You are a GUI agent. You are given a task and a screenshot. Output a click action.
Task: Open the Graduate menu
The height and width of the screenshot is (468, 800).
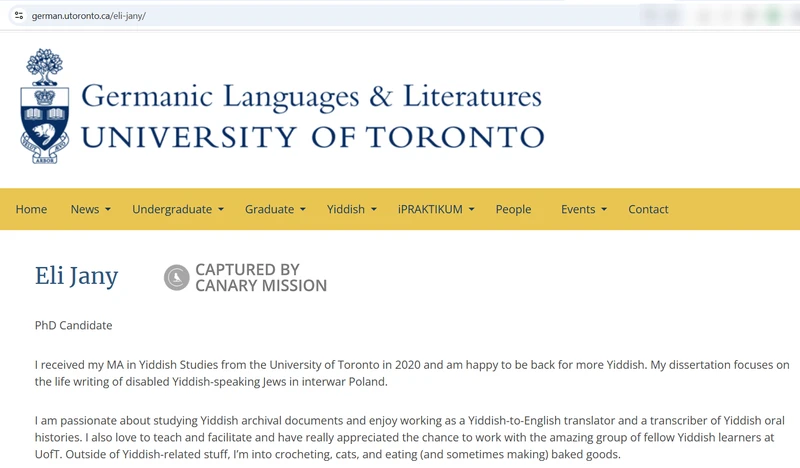point(269,209)
